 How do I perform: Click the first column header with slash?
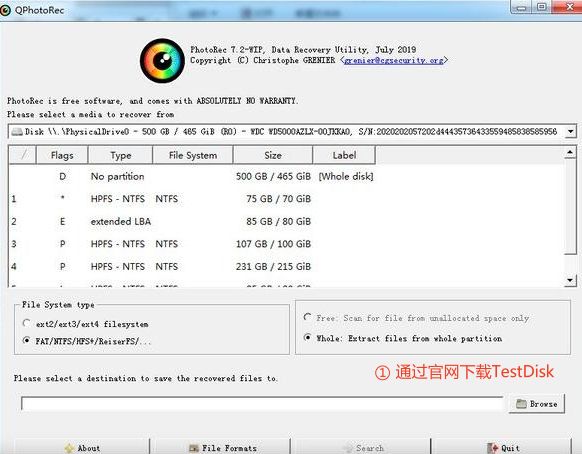tap(23, 155)
